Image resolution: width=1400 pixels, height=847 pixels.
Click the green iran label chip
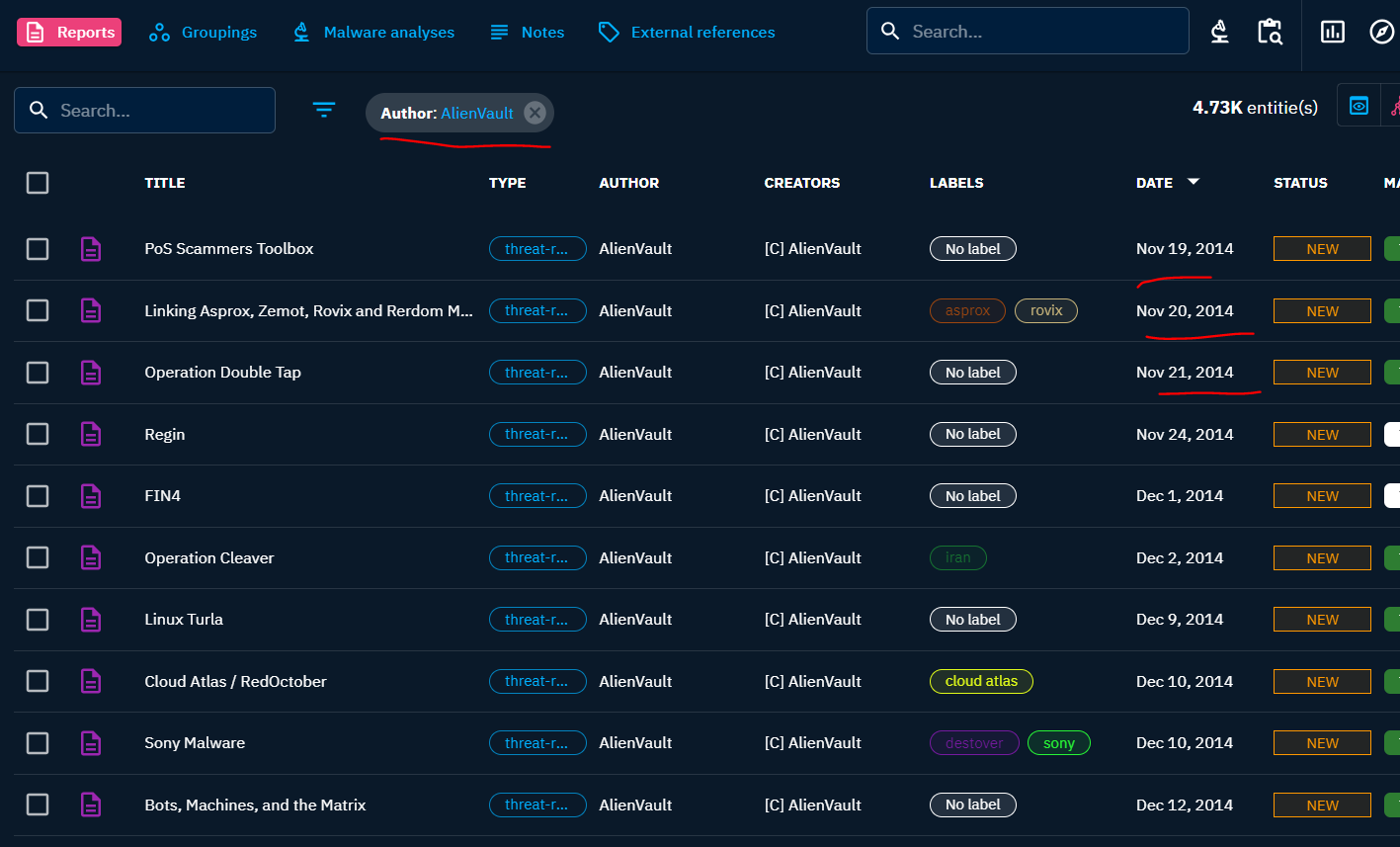coord(957,557)
